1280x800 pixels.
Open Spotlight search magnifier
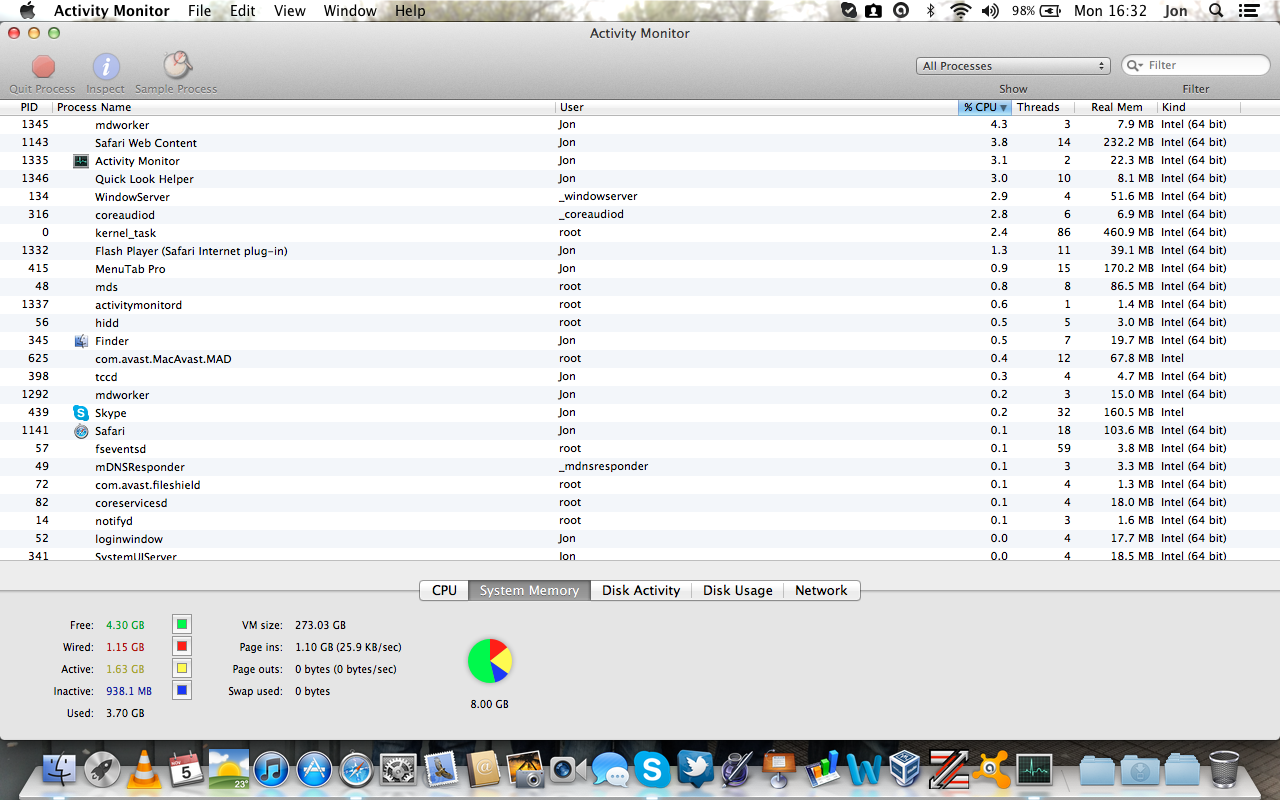click(1216, 11)
